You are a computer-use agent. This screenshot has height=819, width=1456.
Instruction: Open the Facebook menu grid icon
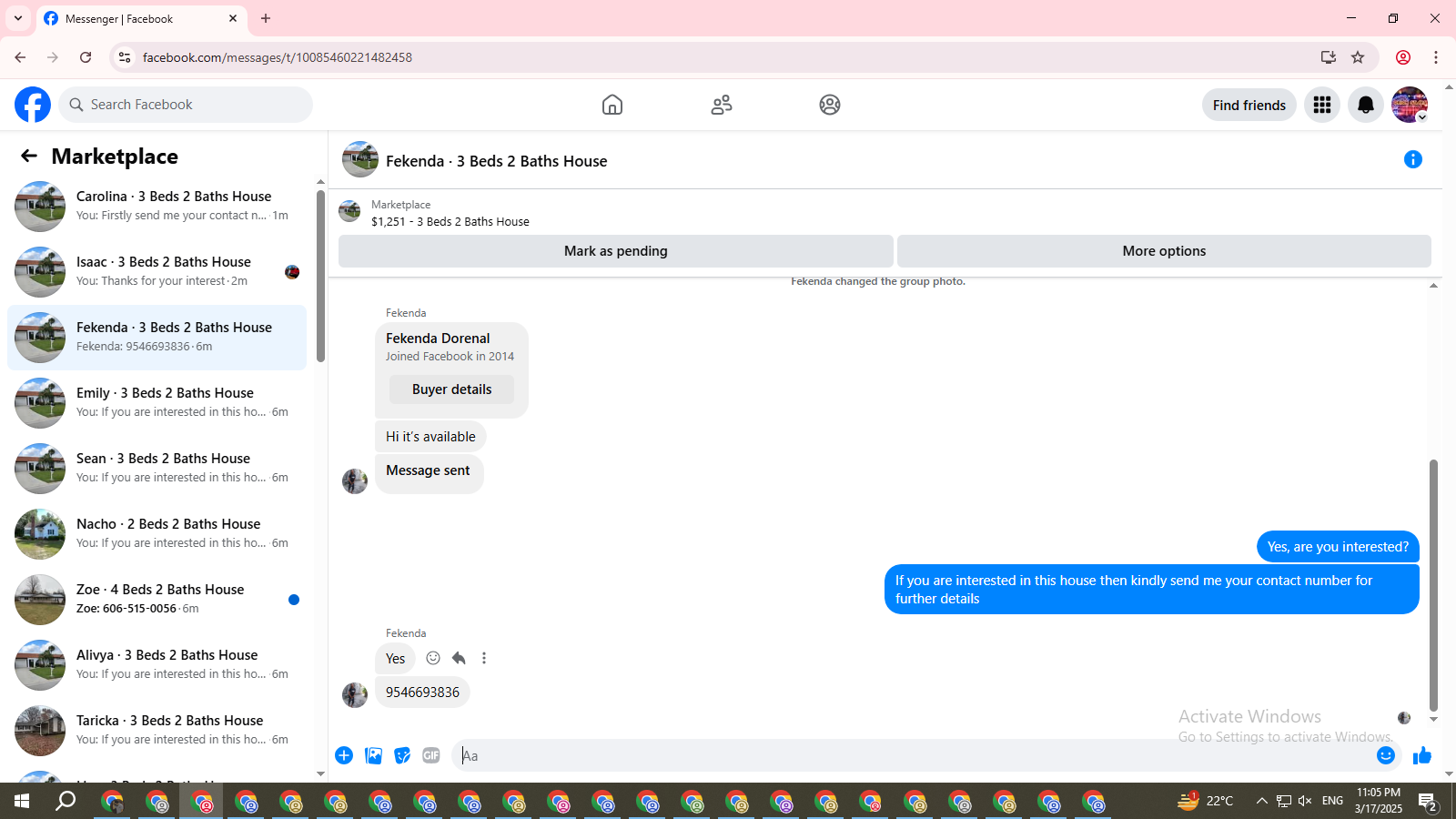tap(1322, 105)
